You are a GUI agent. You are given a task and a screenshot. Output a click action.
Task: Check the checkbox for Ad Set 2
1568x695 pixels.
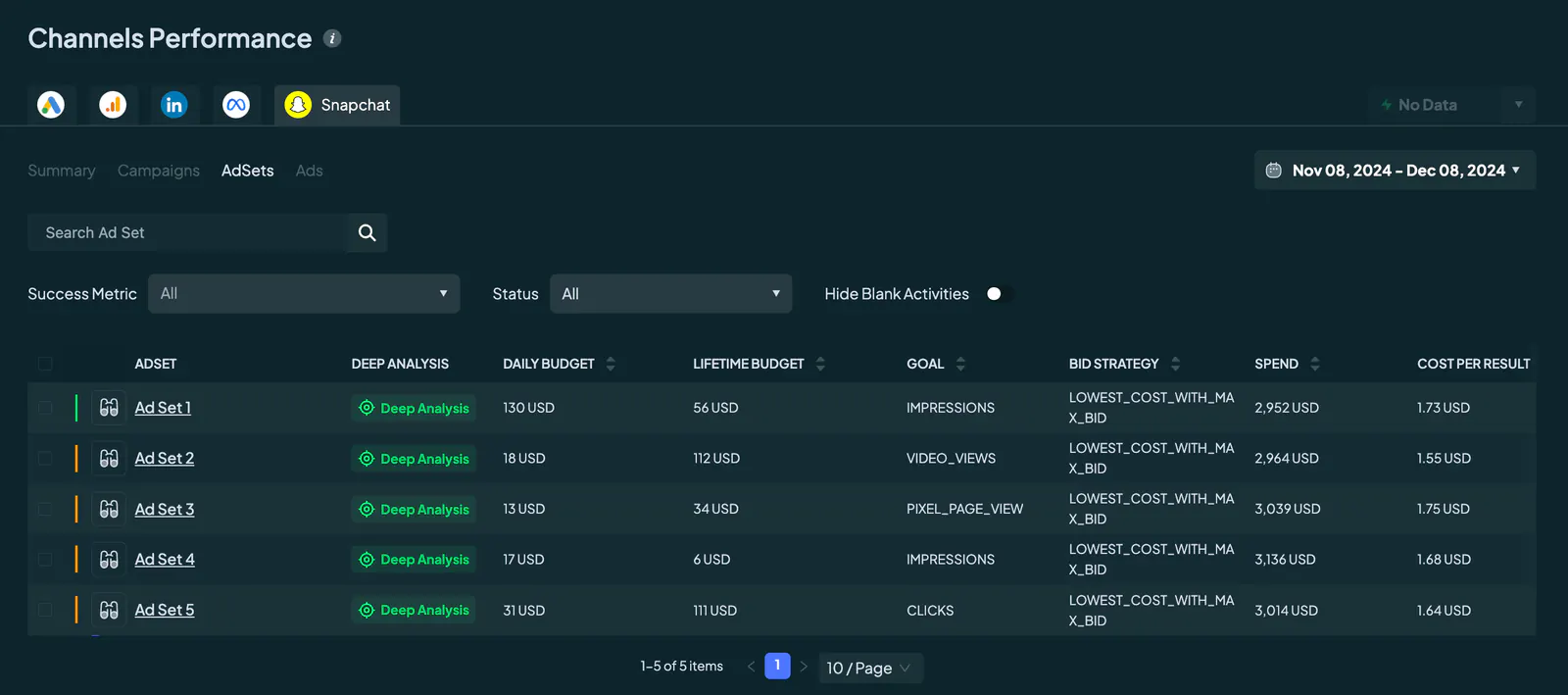pyautogui.click(x=45, y=459)
